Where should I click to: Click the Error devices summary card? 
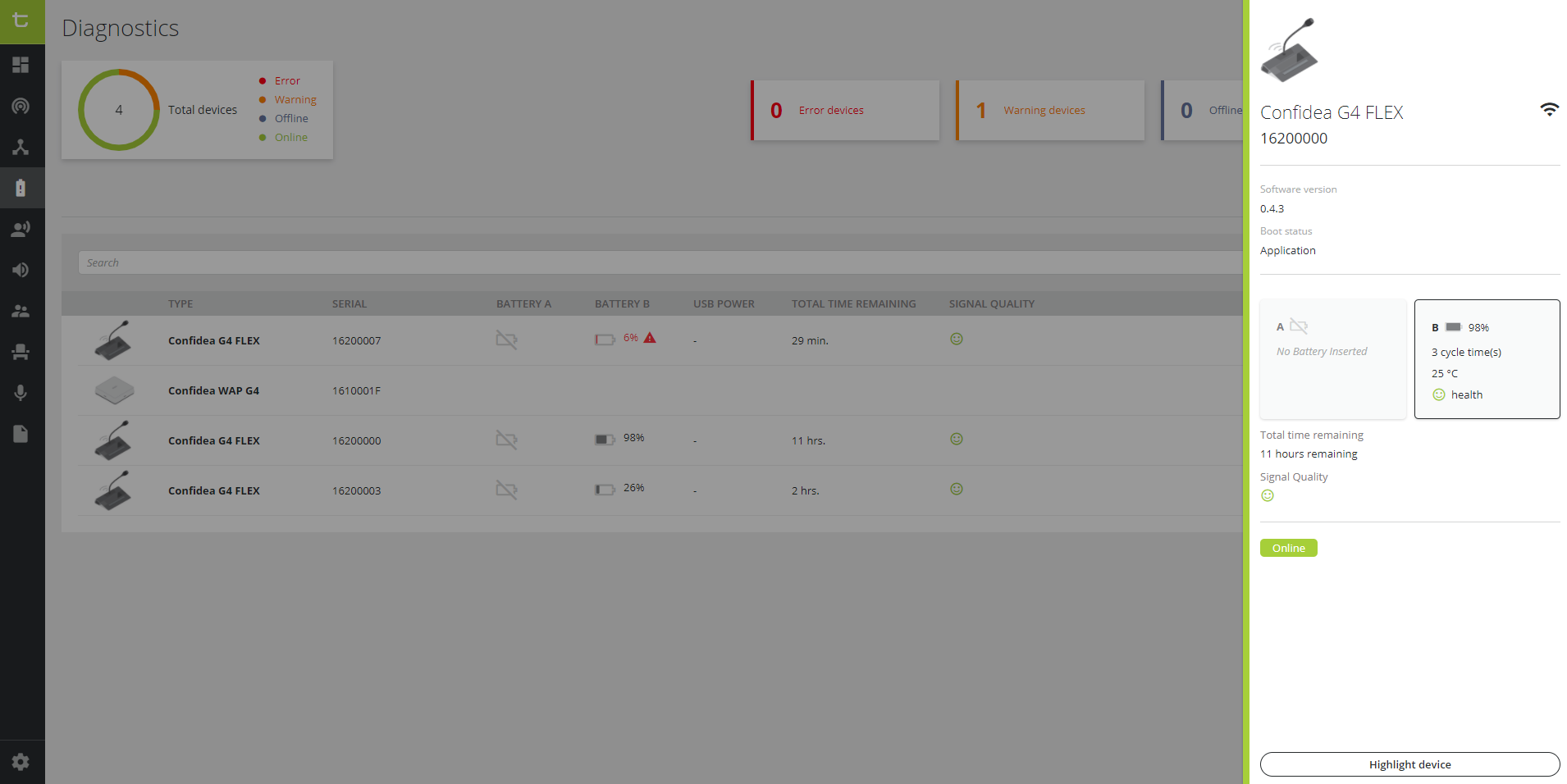coord(845,111)
